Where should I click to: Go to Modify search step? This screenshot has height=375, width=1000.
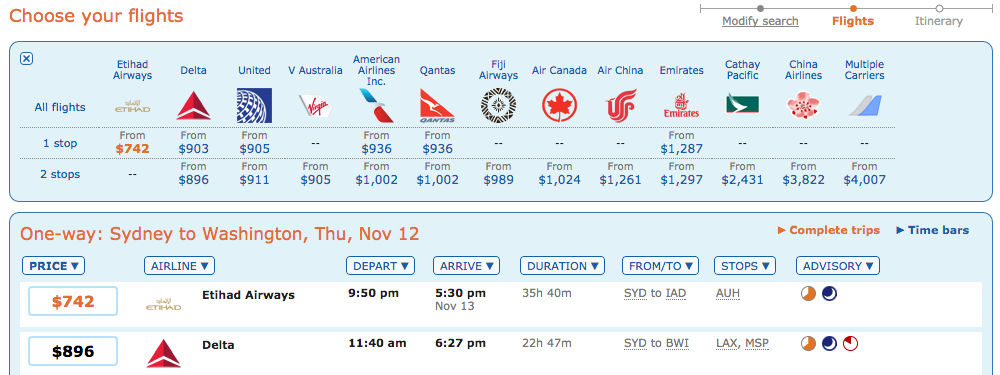[x=760, y=21]
